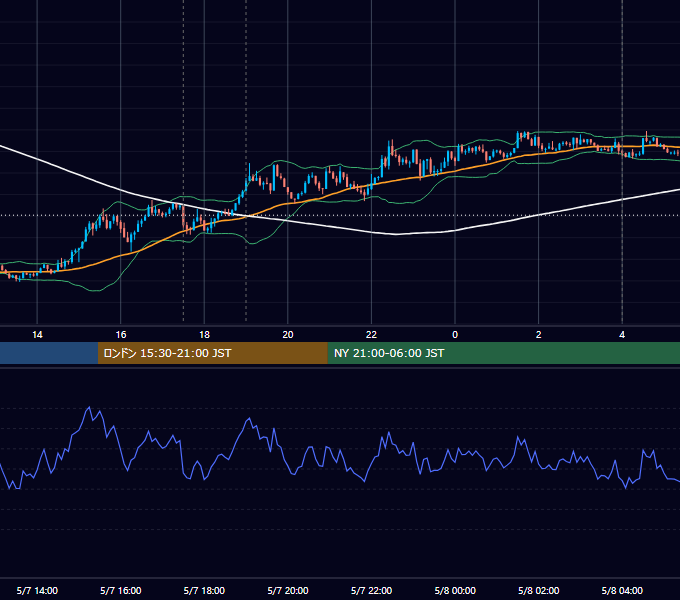This screenshot has height=600, width=680.
Task: Click the hour label 4 on time axis
Action: click(x=622, y=335)
